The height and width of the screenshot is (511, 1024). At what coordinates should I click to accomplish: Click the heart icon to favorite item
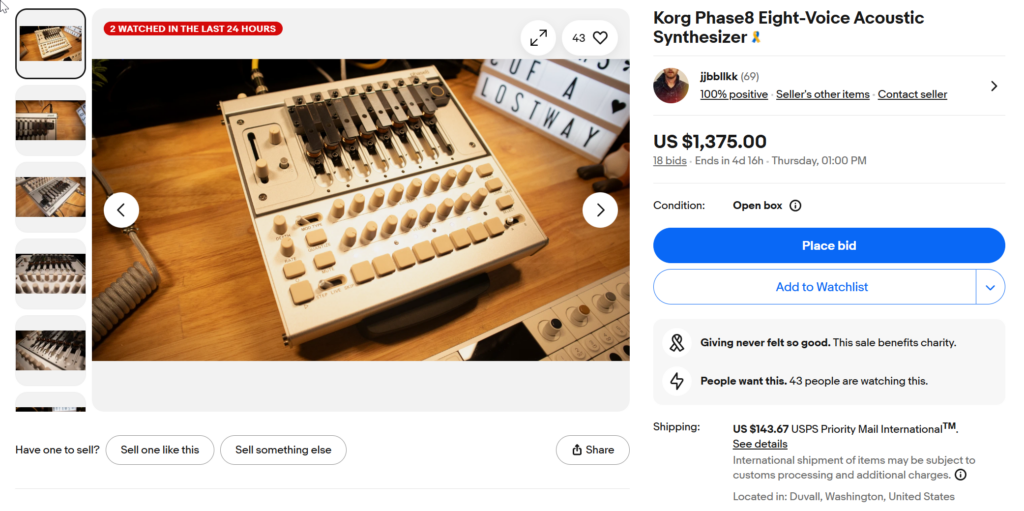pyautogui.click(x=600, y=38)
